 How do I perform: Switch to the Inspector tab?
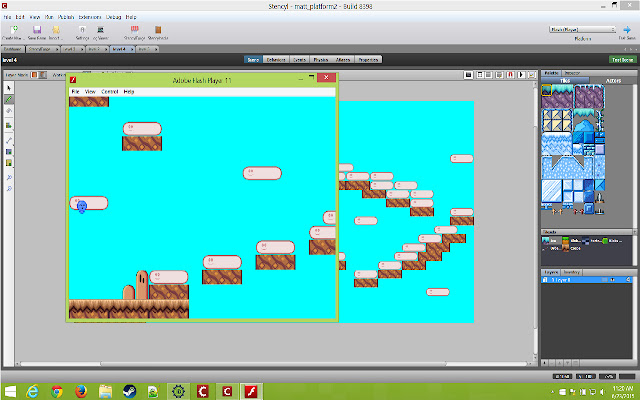pos(572,73)
